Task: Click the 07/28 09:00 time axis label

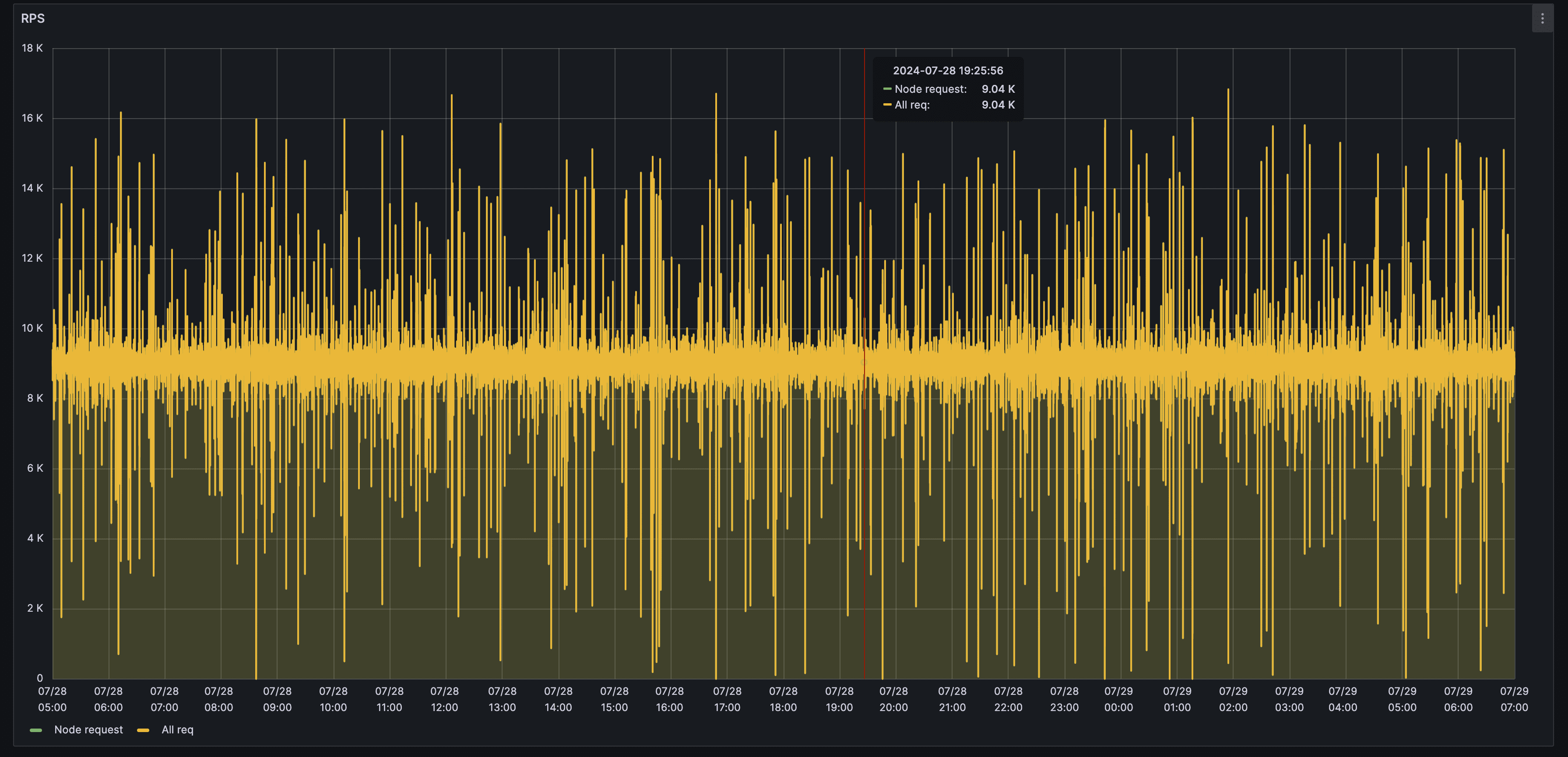Action: (x=277, y=699)
